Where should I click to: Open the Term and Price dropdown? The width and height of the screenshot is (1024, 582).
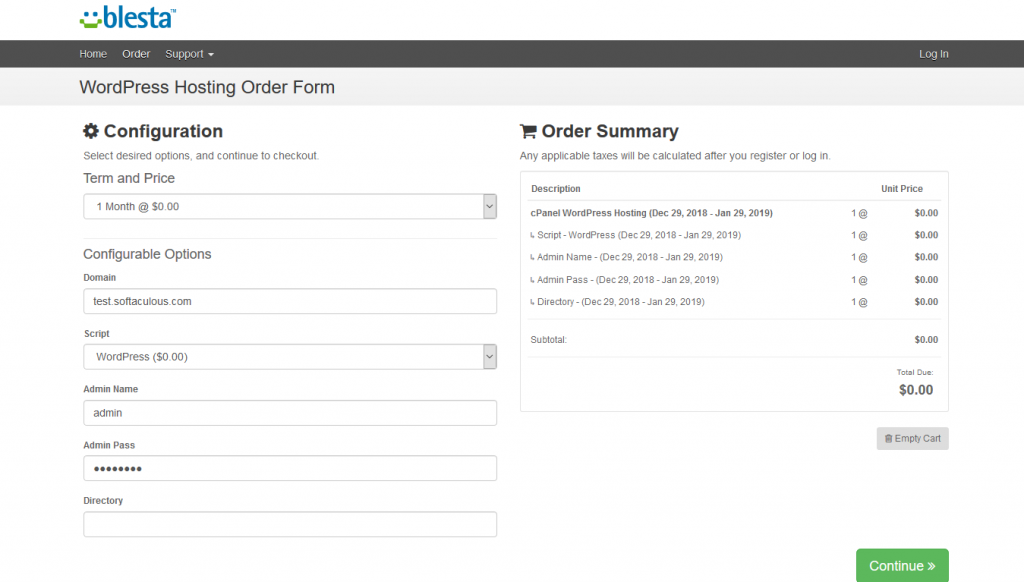click(x=290, y=206)
